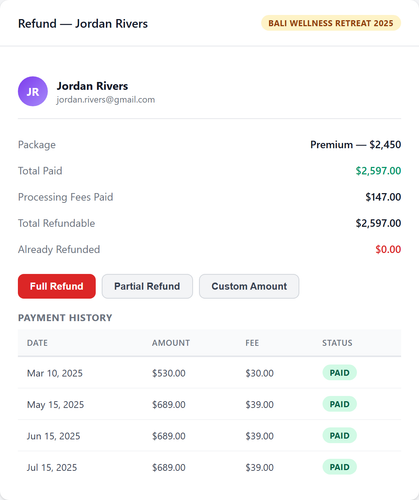Choose the Custom Amount button
The height and width of the screenshot is (500, 419).
tap(249, 286)
